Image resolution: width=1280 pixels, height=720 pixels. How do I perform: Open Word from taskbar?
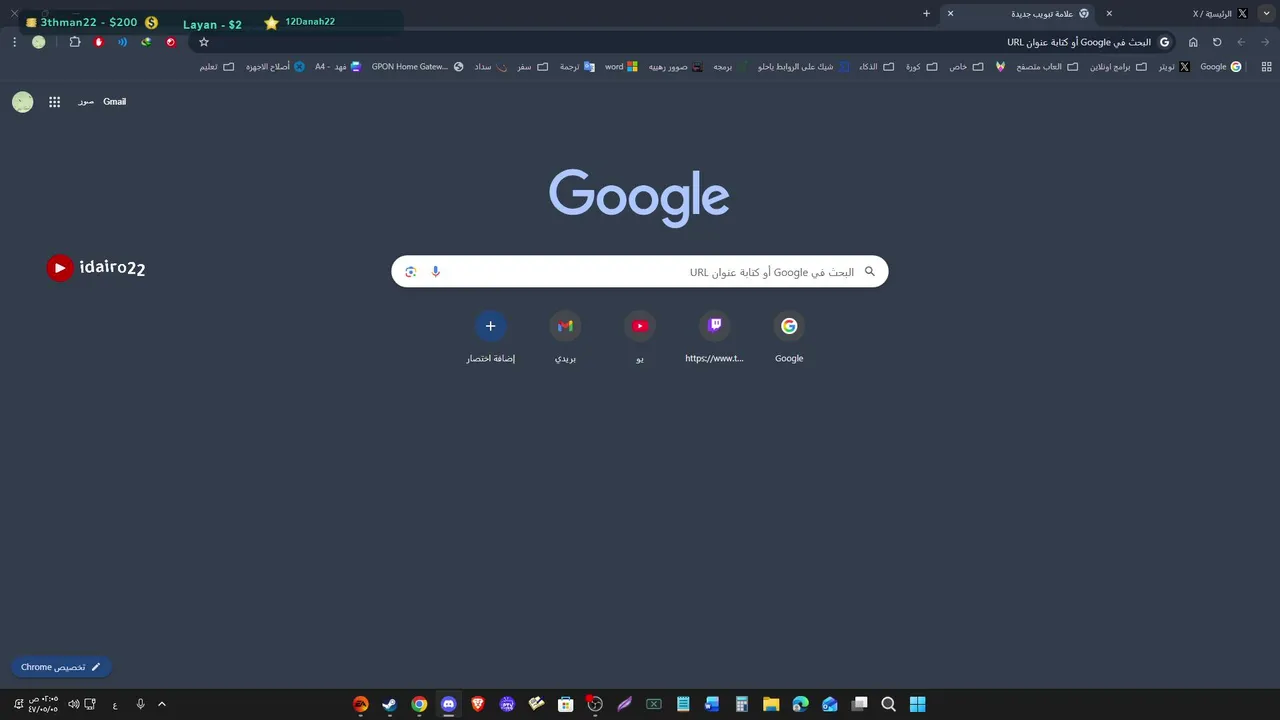click(712, 704)
